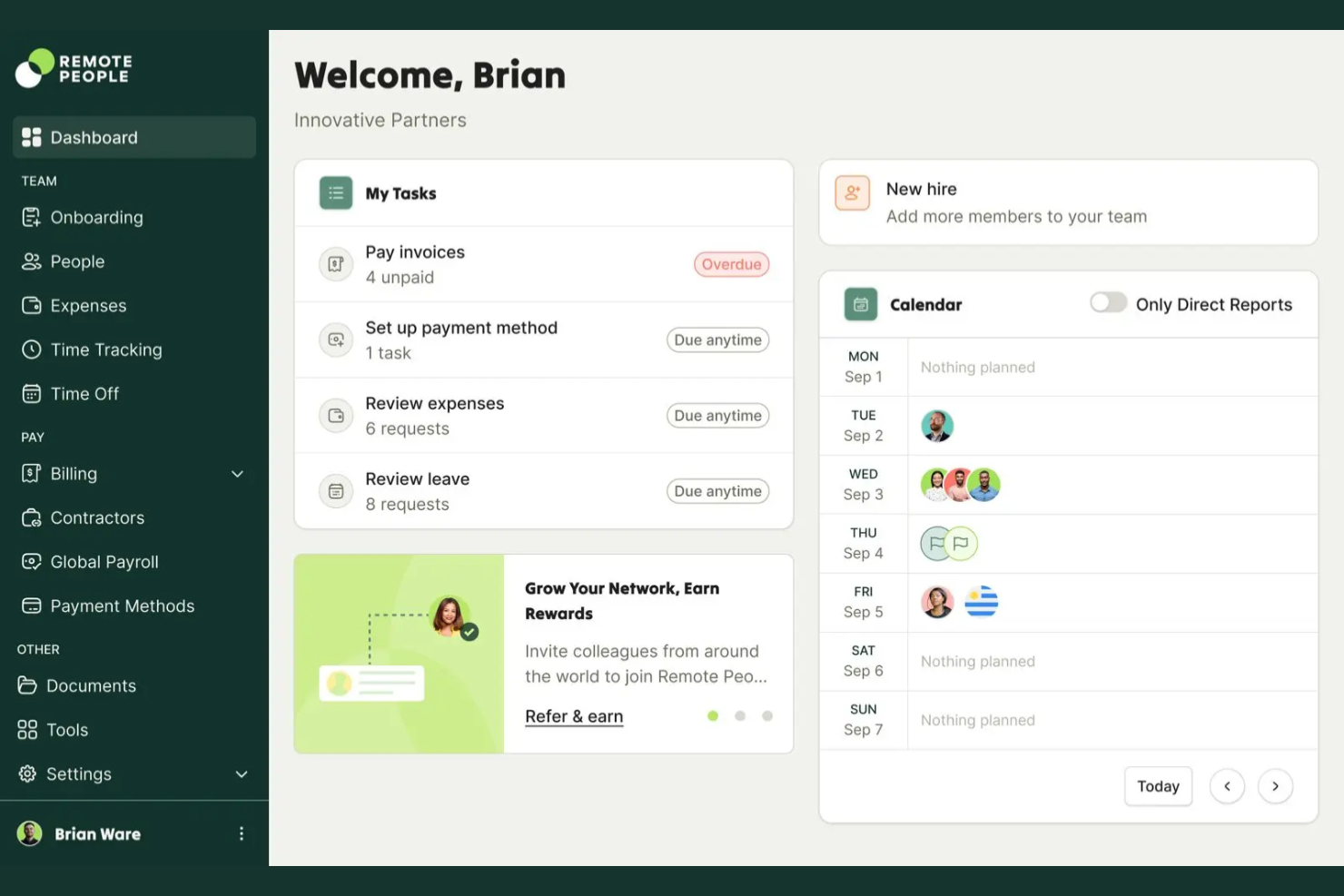
Task: Select the second carousel dot
Action: [x=740, y=716]
